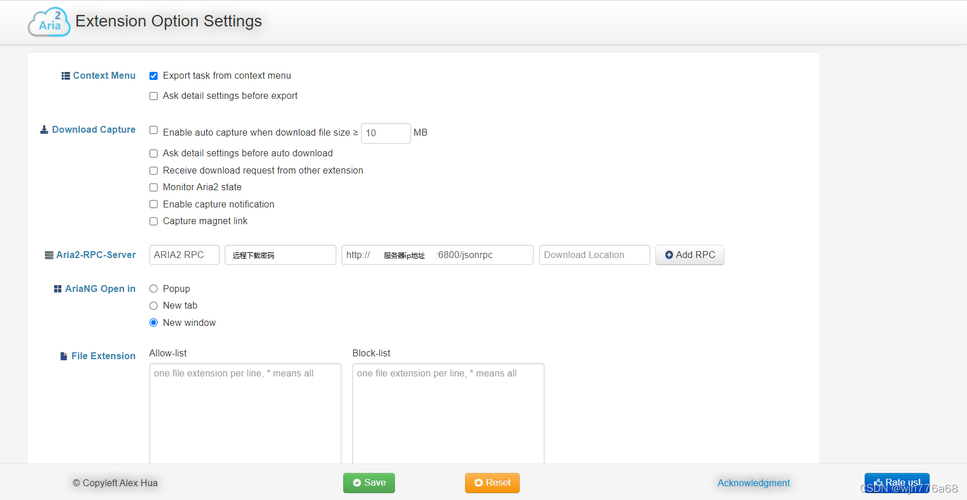Click the Block-list heading text
The image size is (967, 500).
click(371, 353)
